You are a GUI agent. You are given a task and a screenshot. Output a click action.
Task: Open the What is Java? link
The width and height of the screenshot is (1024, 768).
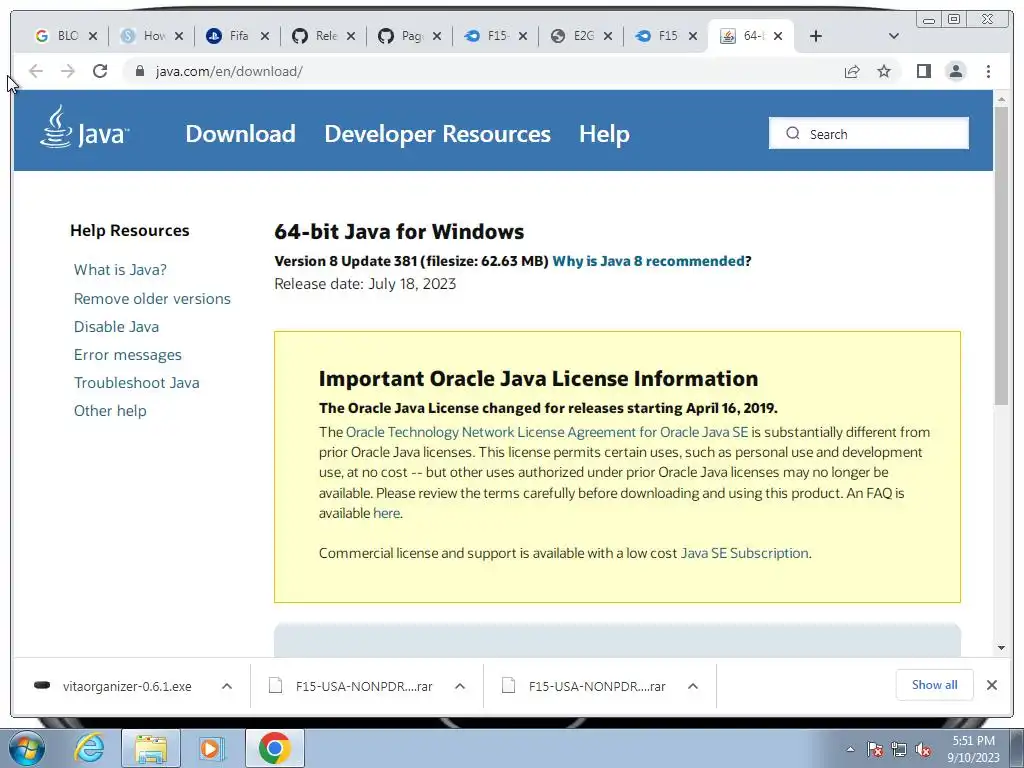120,270
